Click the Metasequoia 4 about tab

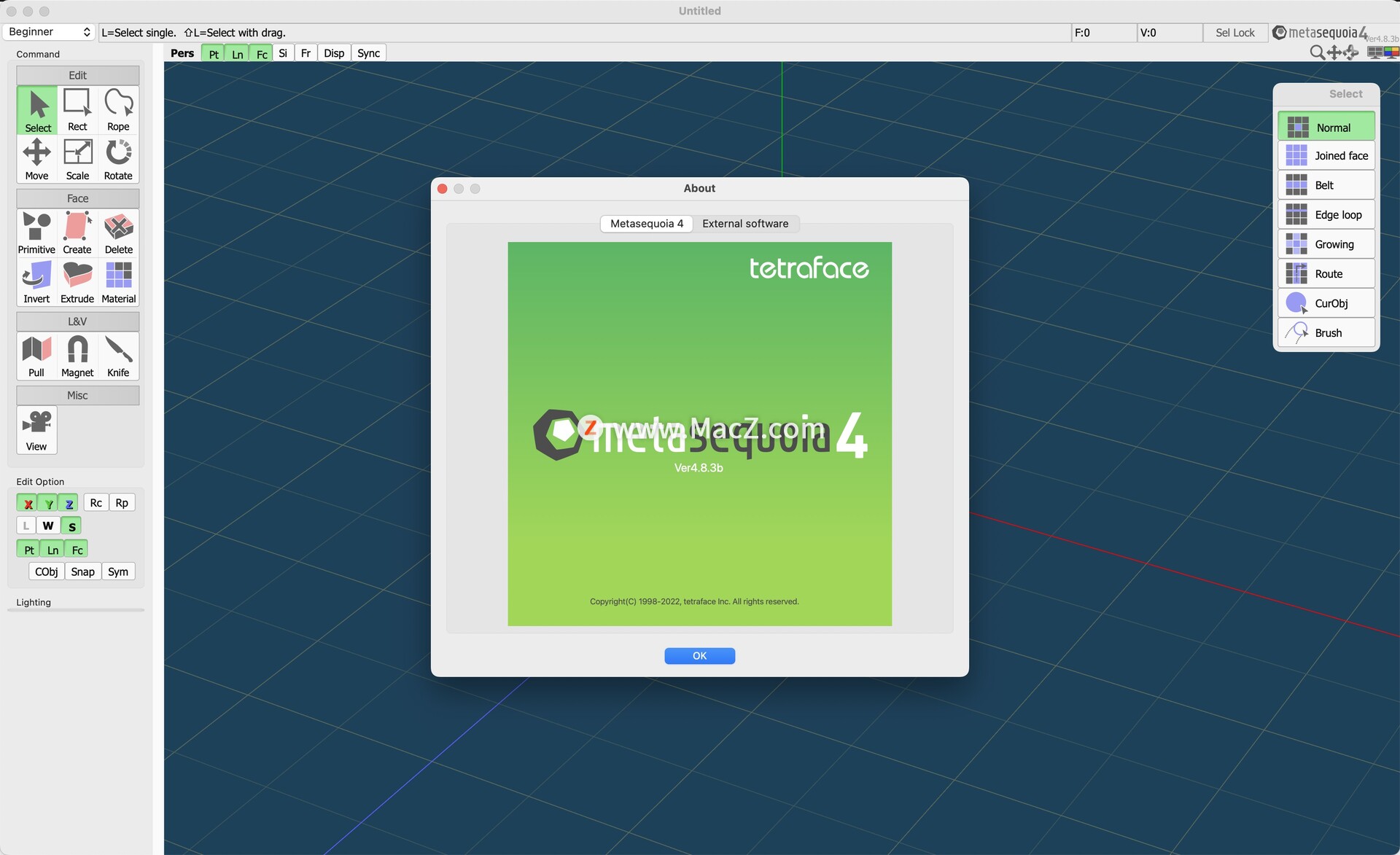[647, 223]
